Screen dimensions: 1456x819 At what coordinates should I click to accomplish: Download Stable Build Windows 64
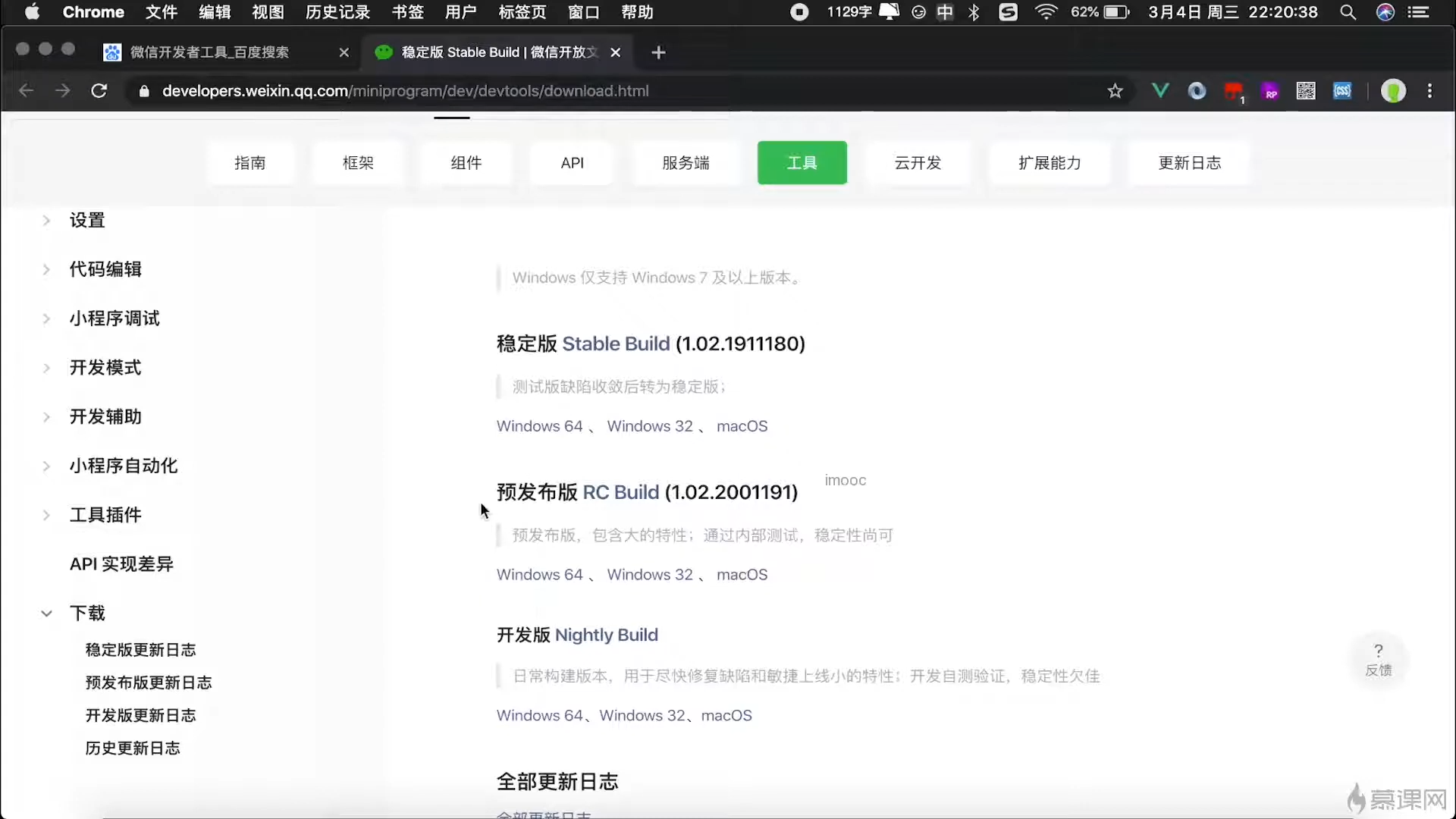point(539,426)
